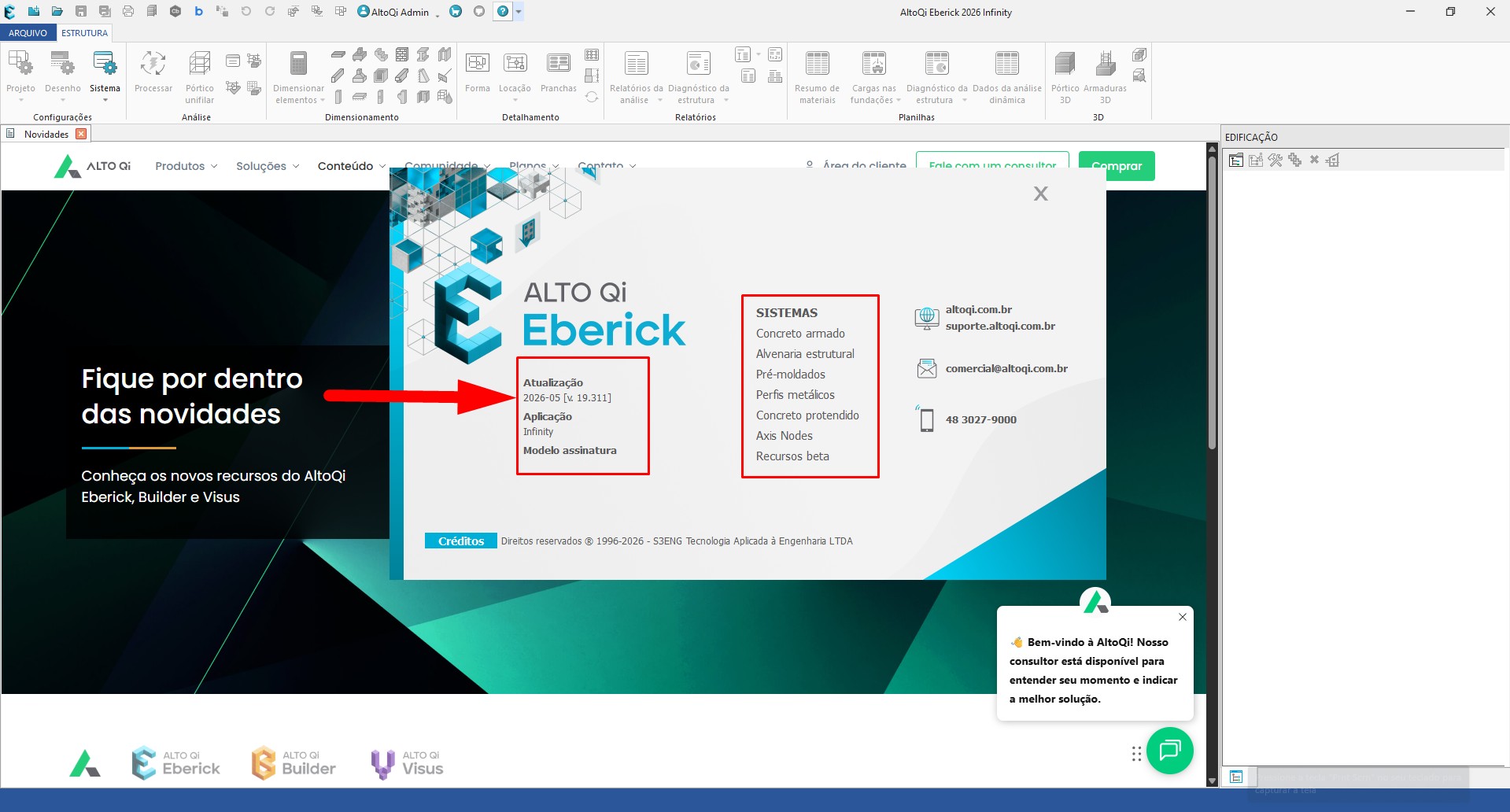This screenshot has width=1510, height=812.
Task: Open the Soluções website menu
Action: point(268,166)
